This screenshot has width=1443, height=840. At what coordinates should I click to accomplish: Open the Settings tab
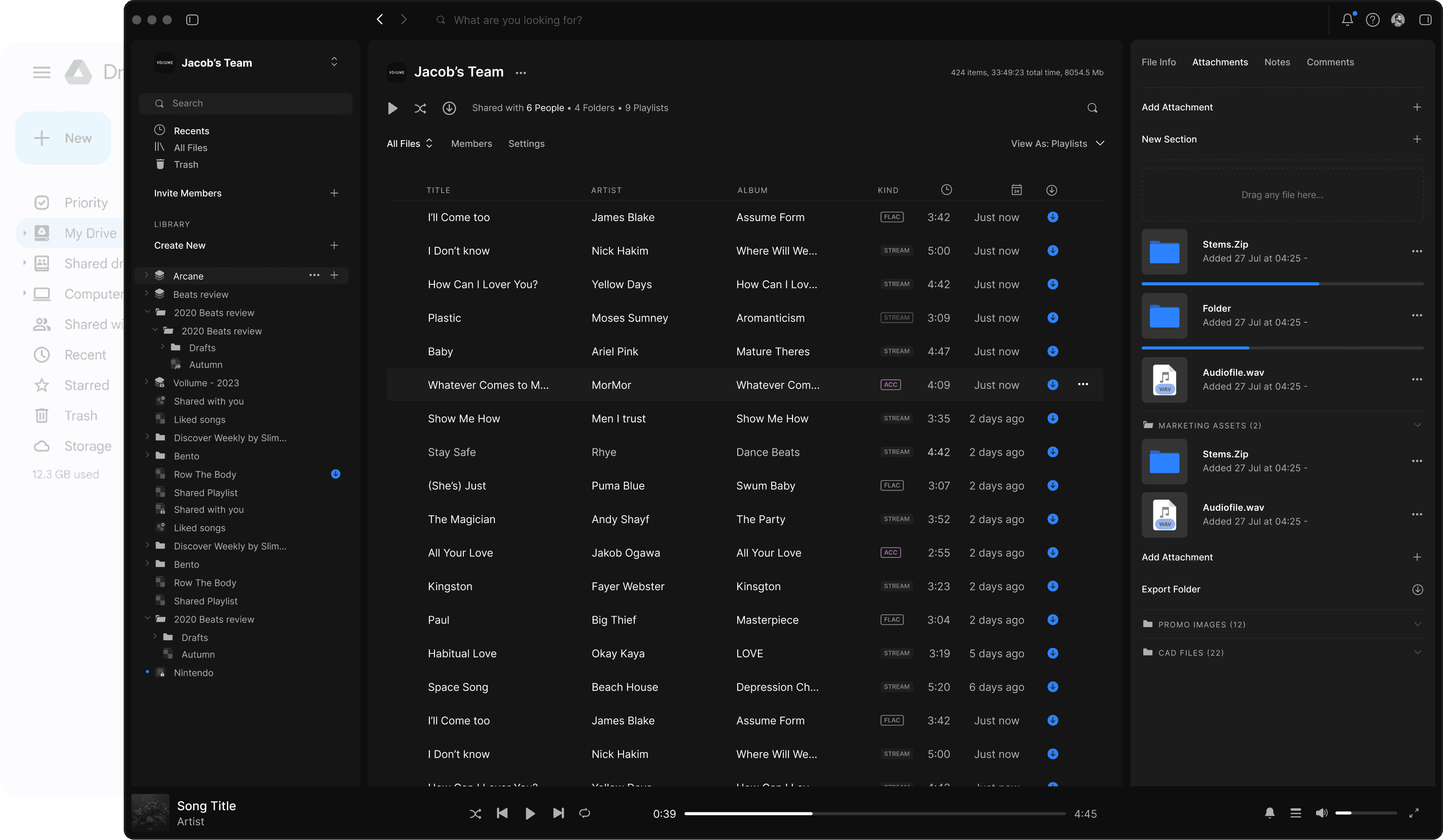[526, 144]
